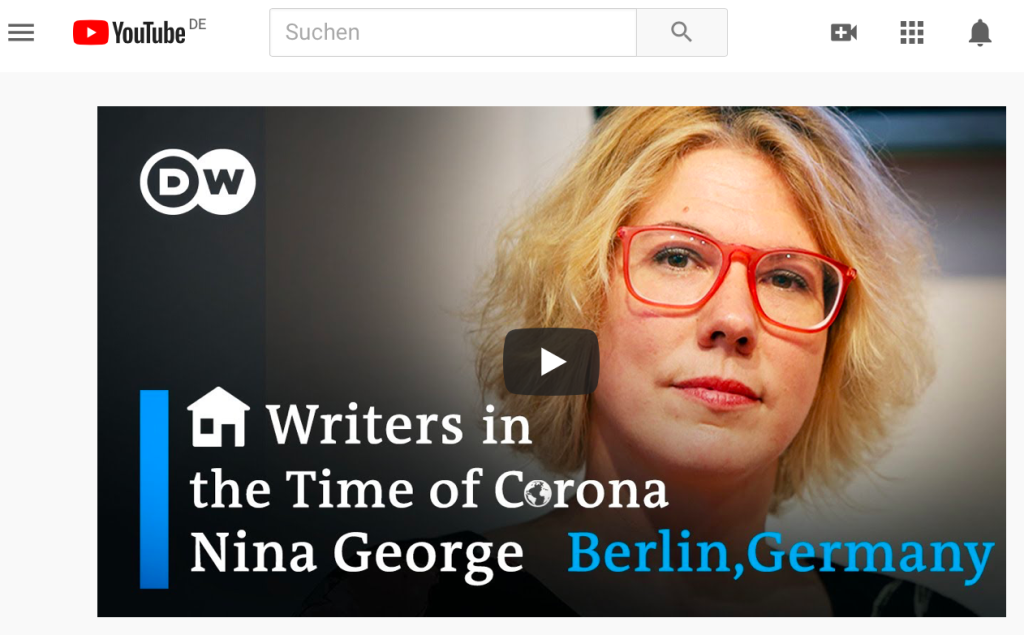Click the blue vertical accent bar

pos(154,489)
